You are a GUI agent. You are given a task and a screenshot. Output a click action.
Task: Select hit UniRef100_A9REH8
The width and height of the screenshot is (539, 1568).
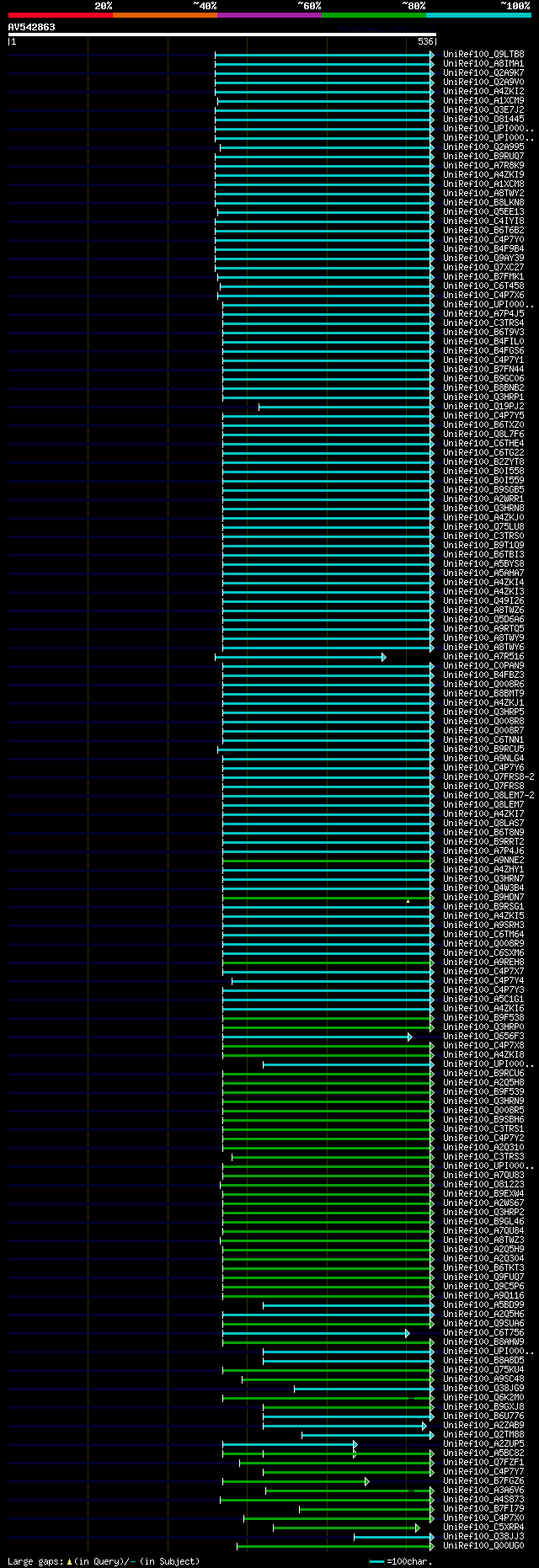click(x=483, y=963)
